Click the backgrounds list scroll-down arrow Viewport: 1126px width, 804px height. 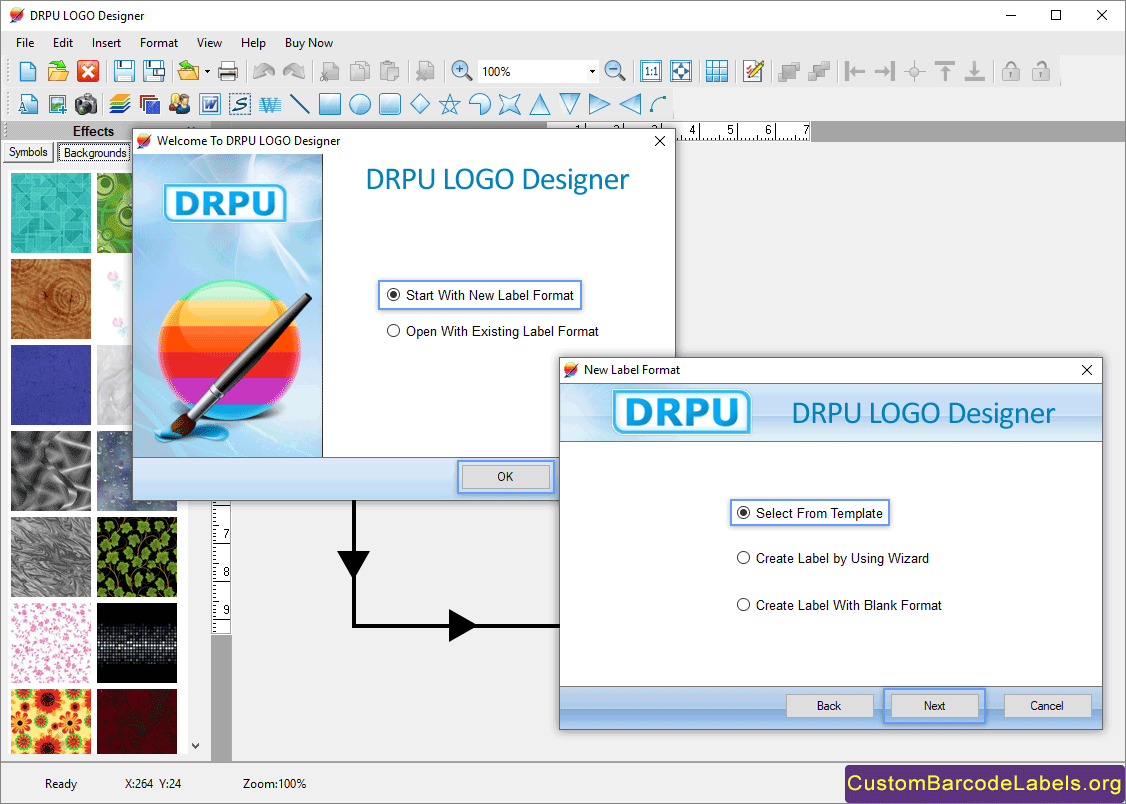[195, 746]
